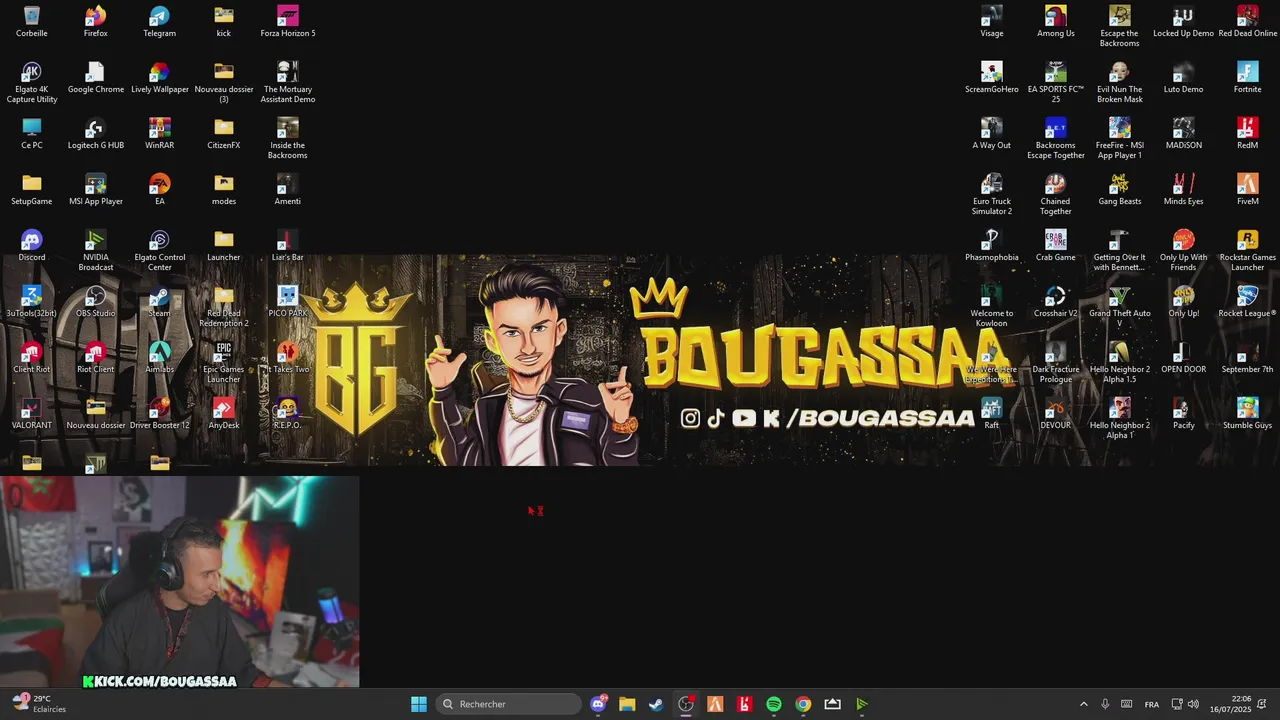The width and height of the screenshot is (1280, 720).
Task: Open The Mortuary Assistant Demo shortcut
Action: [x=288, y=83]
